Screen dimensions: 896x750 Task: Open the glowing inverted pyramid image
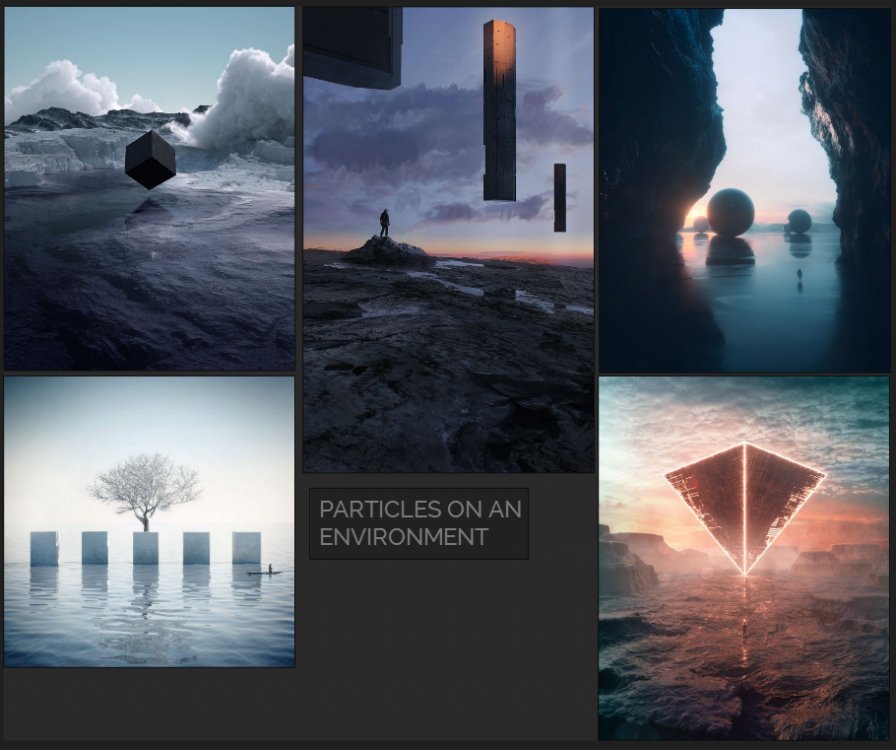(744, 558)
